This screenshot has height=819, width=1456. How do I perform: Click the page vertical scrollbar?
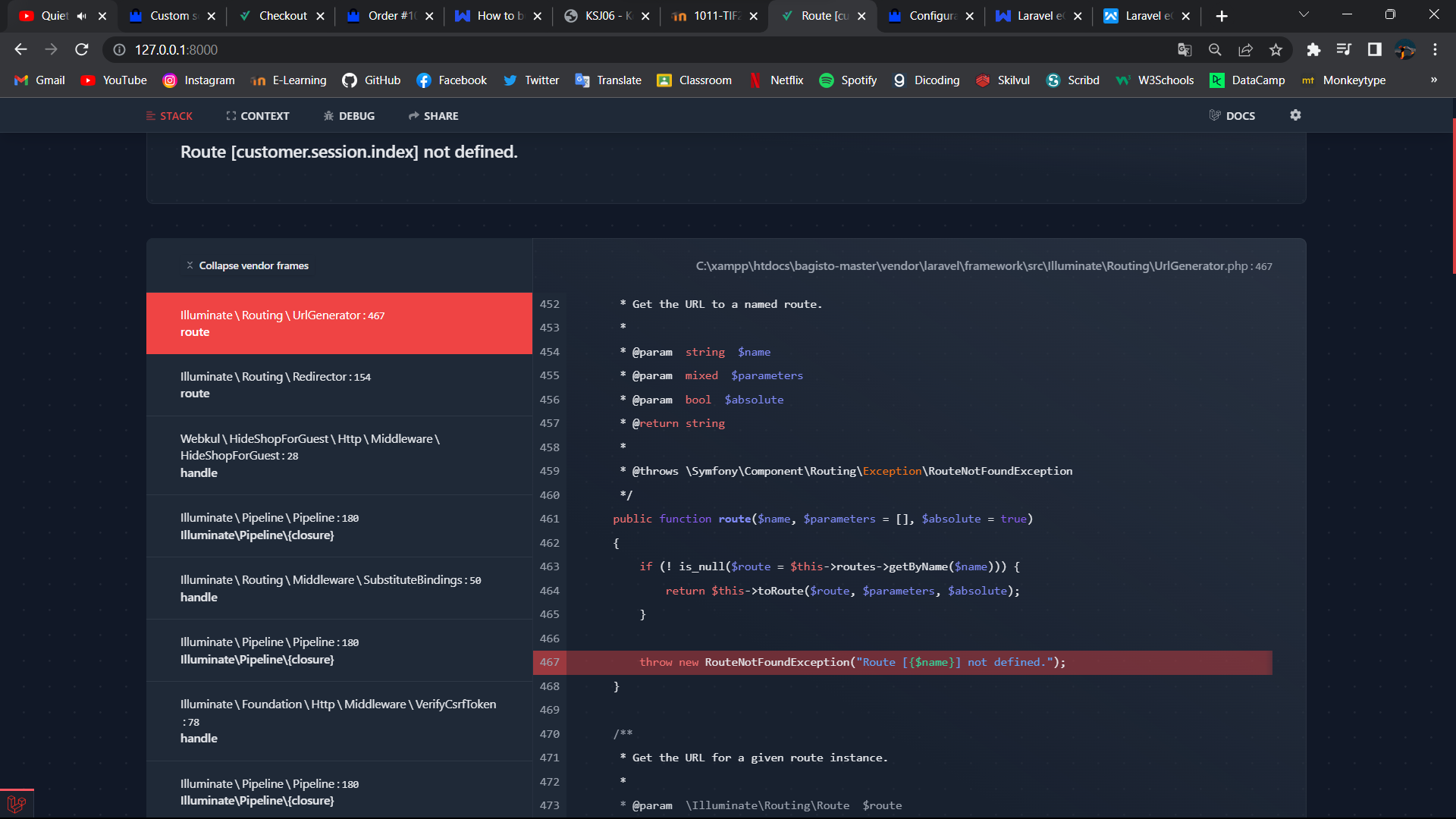click(x=1453, y=196)
